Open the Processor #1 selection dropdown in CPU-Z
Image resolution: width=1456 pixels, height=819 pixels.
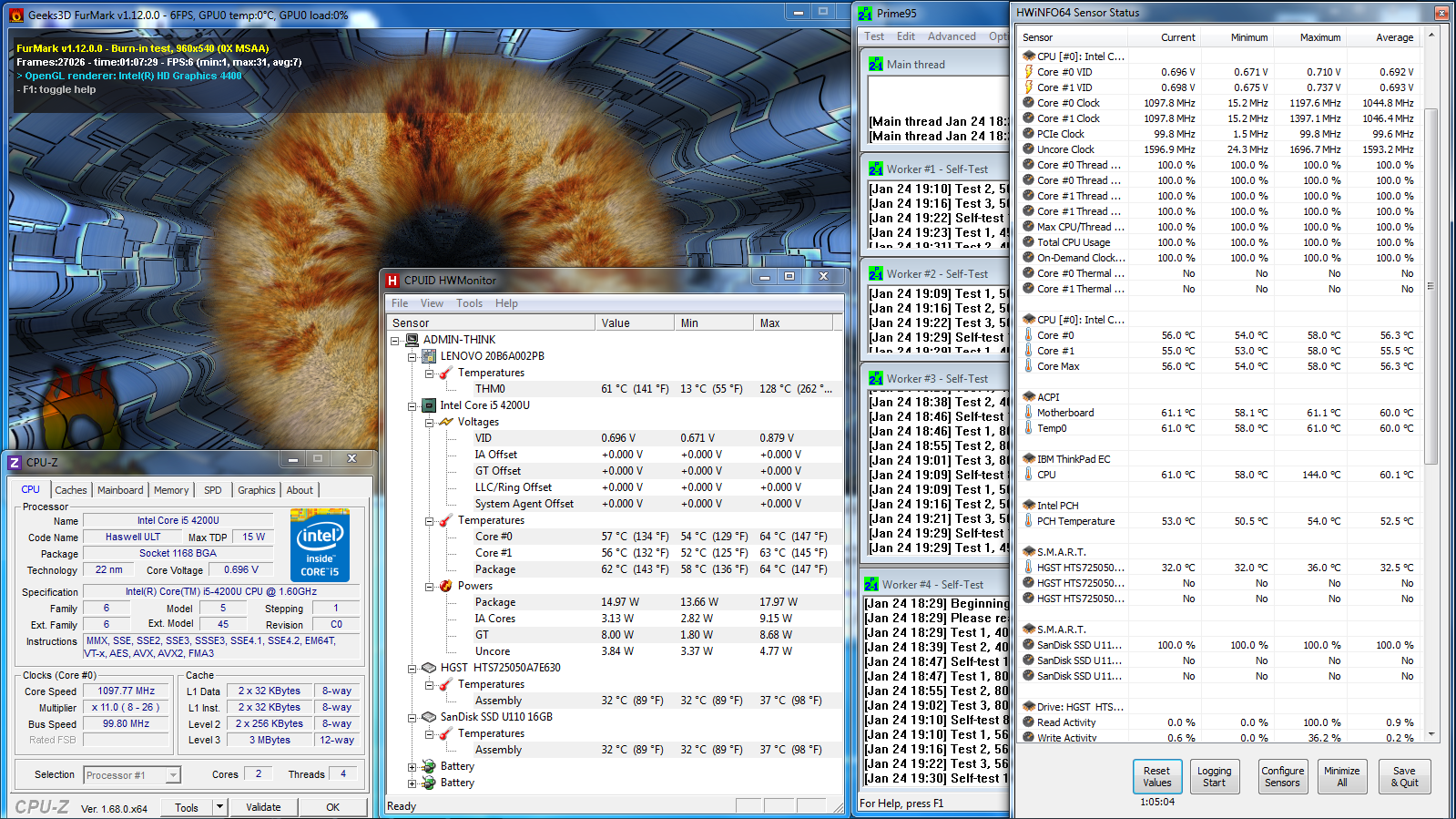[x=173, y=775]
